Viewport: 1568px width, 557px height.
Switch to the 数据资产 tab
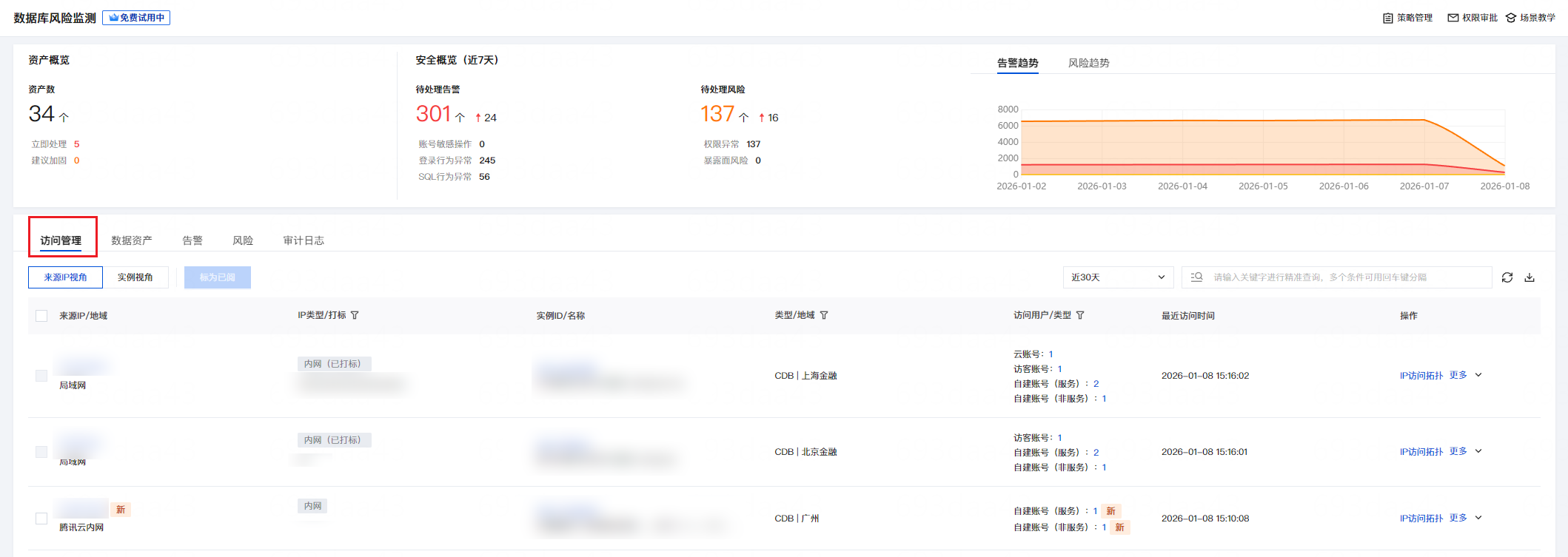[x=132, y=240]
